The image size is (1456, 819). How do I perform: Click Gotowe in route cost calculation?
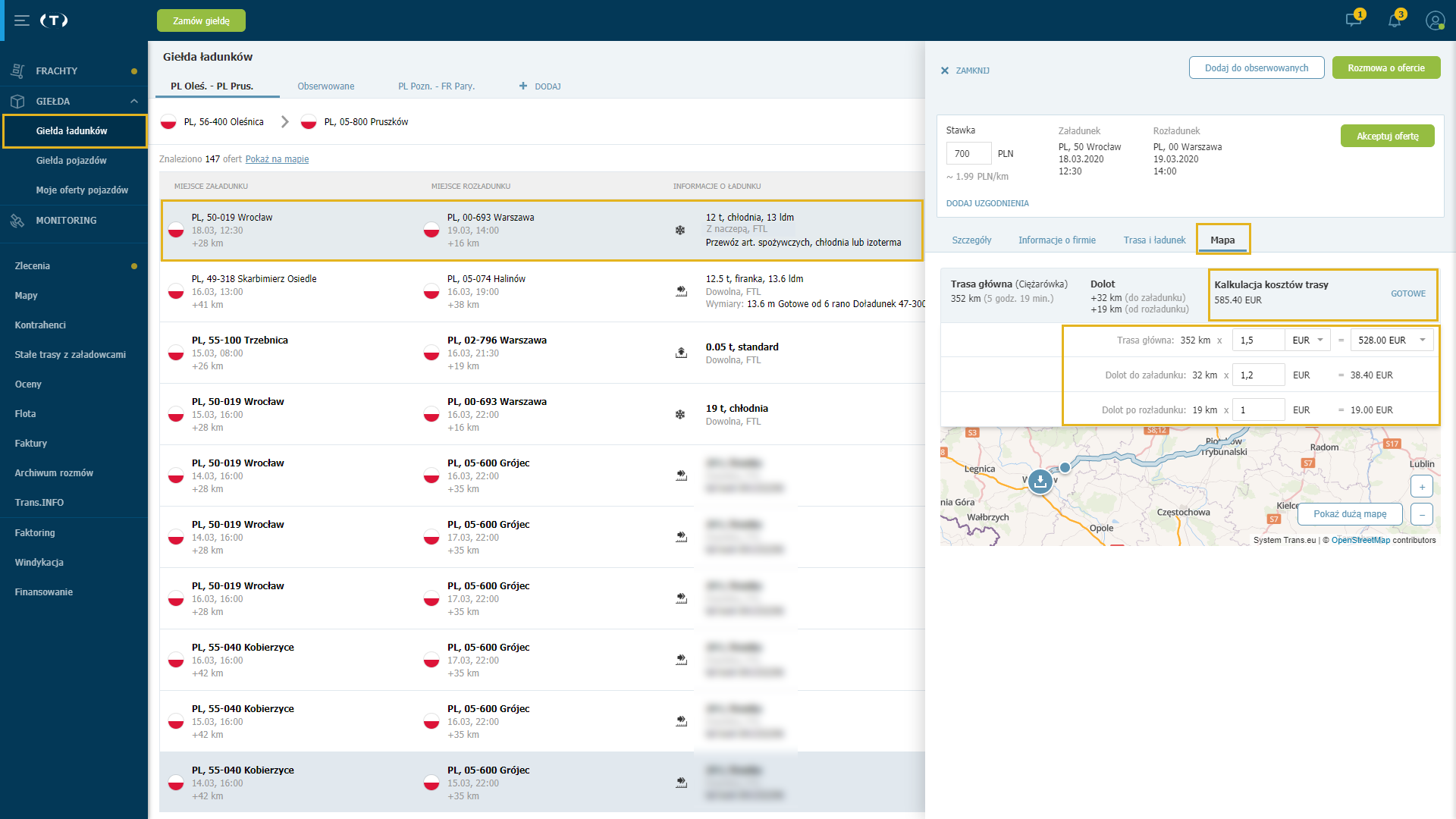point(1408,293)
